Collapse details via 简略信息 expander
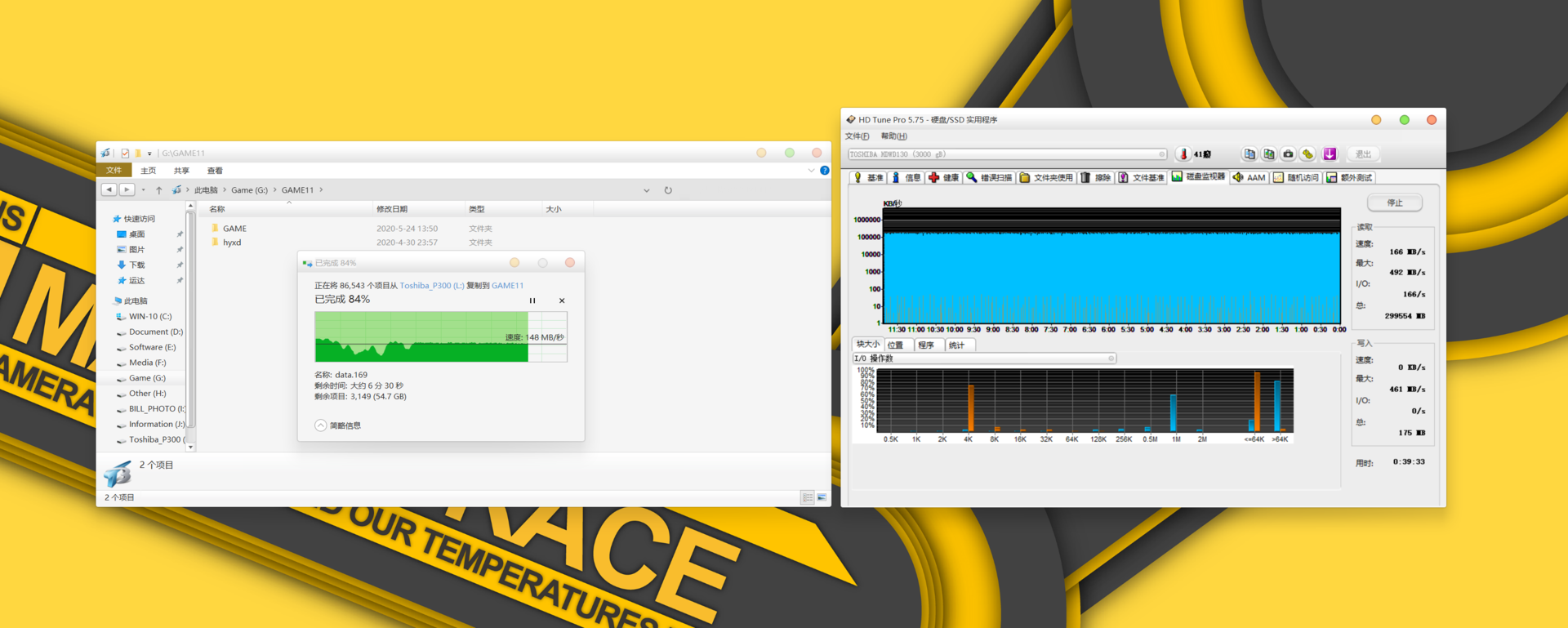The image size is (1568, 628). [338, 425]
